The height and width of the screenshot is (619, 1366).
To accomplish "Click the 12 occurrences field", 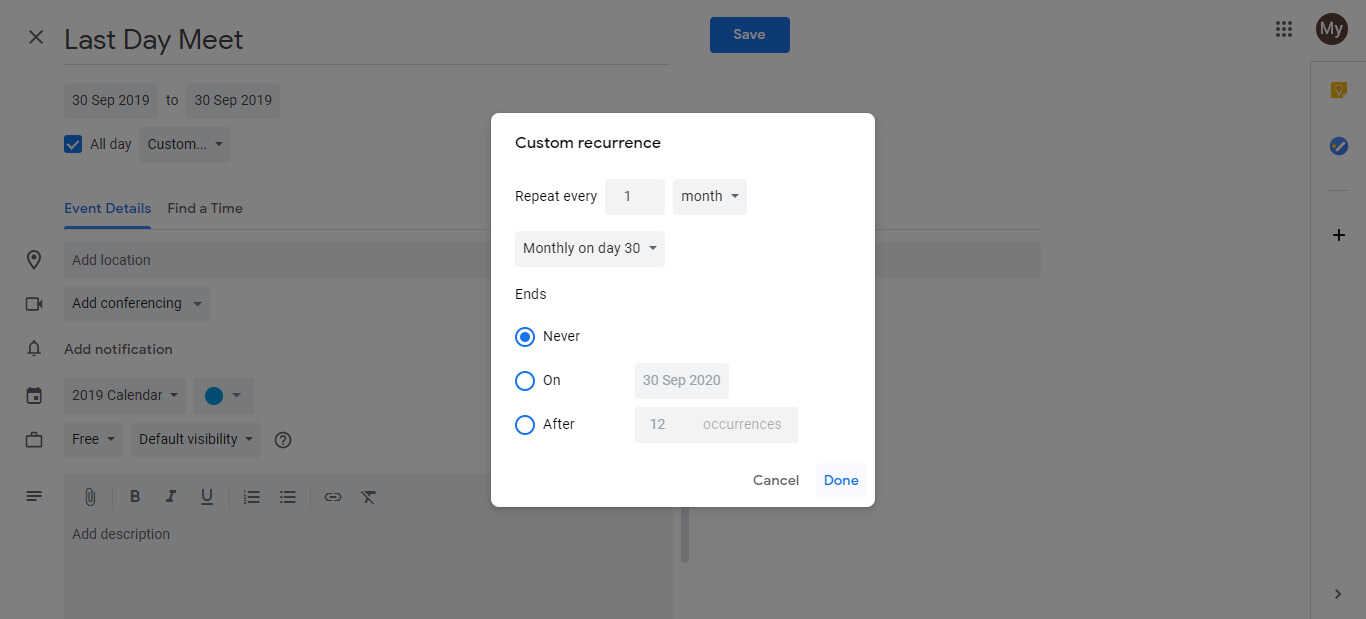I will (716, 424).
